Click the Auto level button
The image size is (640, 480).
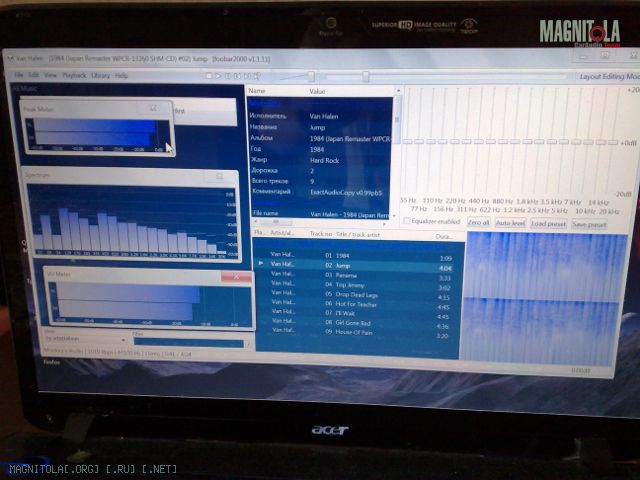coord(511,223)
